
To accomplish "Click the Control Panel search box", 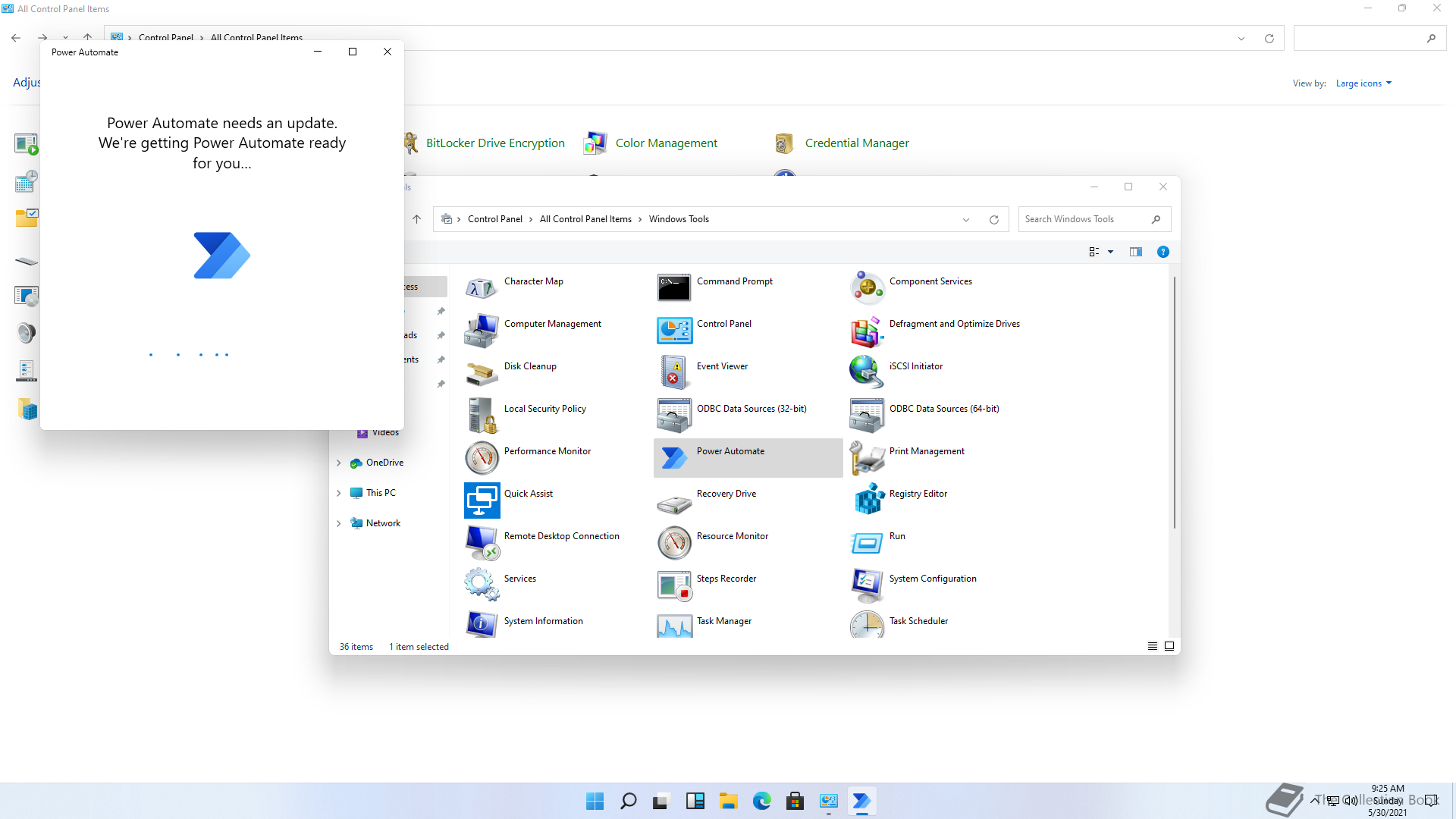I will tap(1370, 38).
